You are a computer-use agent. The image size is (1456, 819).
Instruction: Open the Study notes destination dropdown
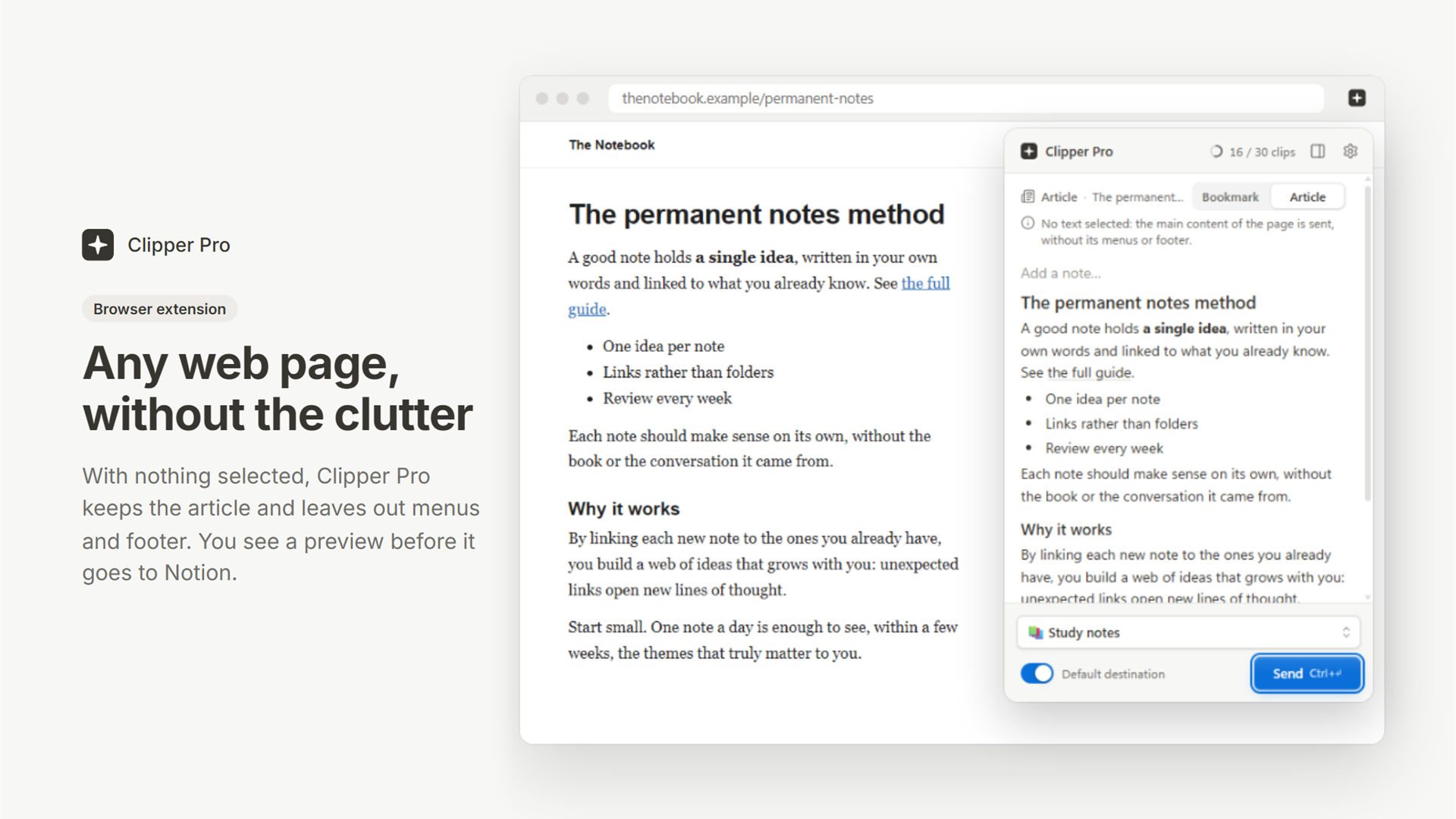point(1188,632)
